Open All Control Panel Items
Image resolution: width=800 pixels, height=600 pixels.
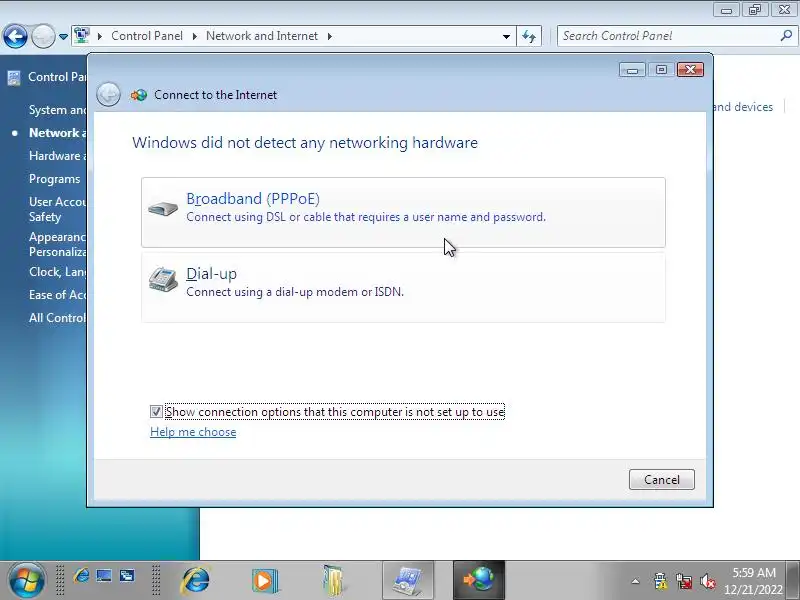click(58, 318)
